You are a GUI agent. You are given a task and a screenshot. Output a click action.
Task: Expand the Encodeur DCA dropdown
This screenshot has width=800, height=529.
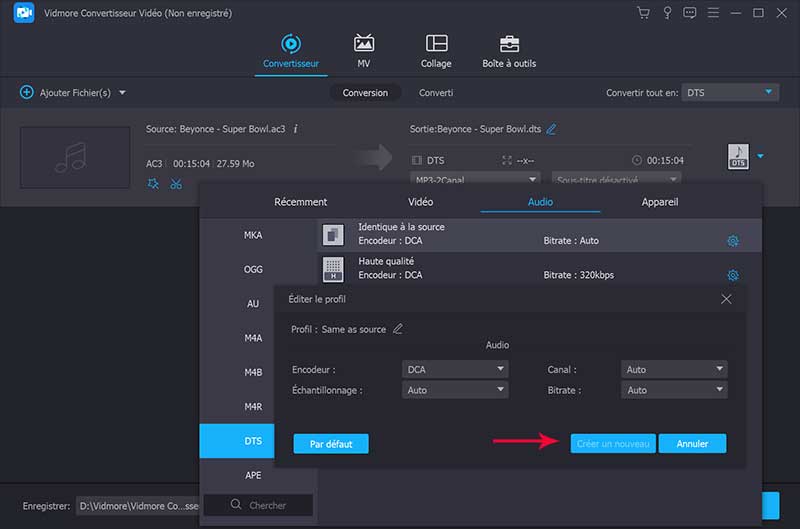click(x=454, y=369)
